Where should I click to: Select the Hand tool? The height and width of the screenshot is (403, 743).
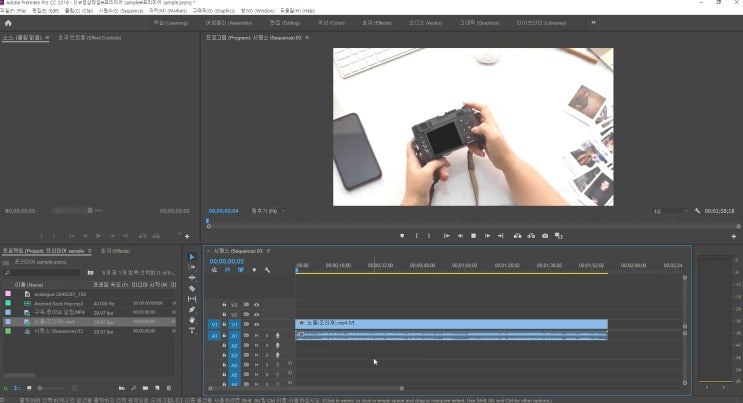click(192, 320)
